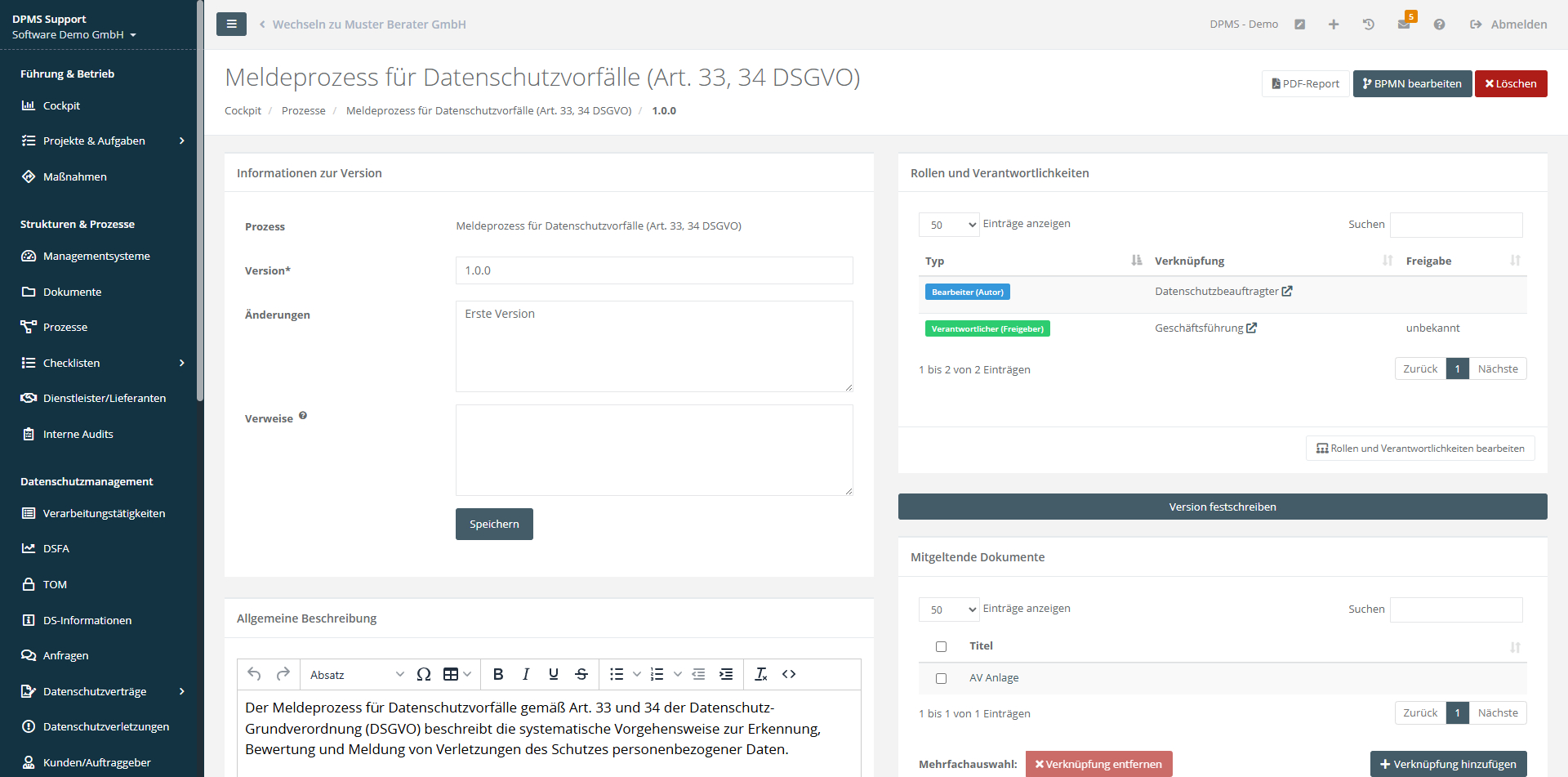Click the hamburger menu toggle icon
Image resolution: width=1568 pixels, height=777 pixels.
[x=231, y=25]
